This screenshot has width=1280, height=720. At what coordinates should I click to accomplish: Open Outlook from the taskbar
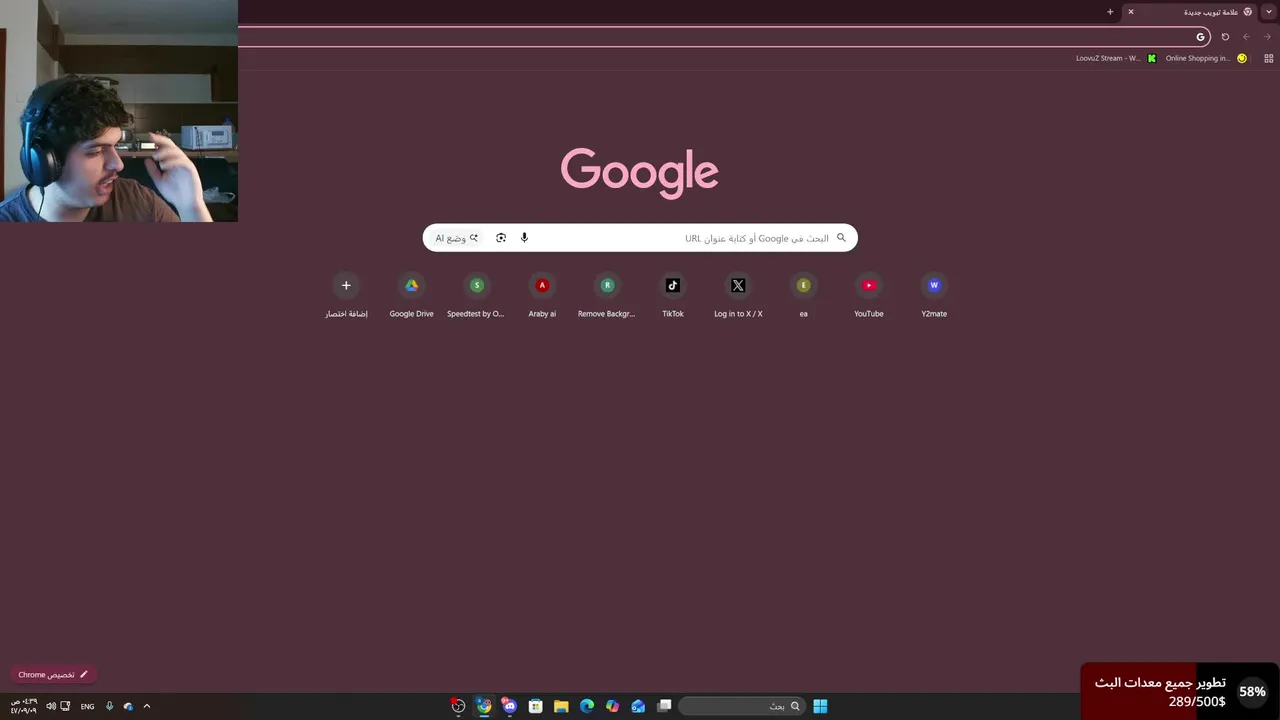coord(638,706)
